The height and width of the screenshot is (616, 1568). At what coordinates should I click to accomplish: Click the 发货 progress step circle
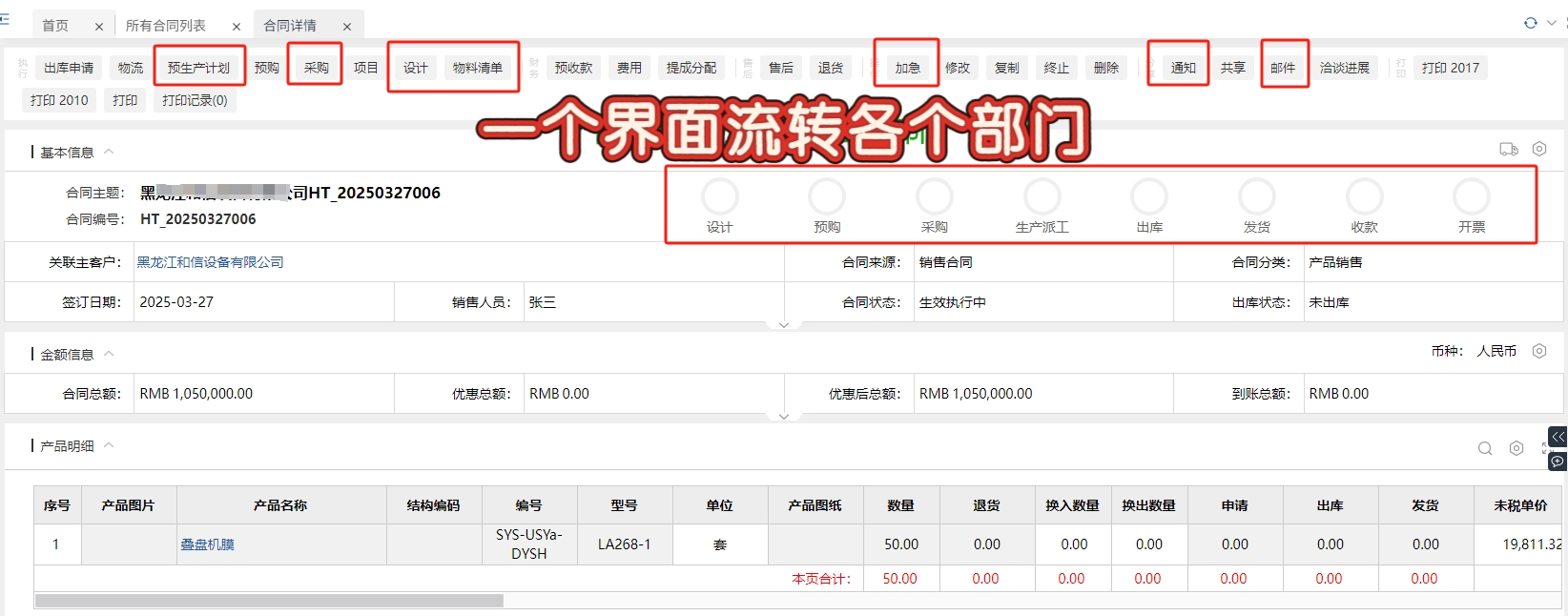coord(1257,196)
